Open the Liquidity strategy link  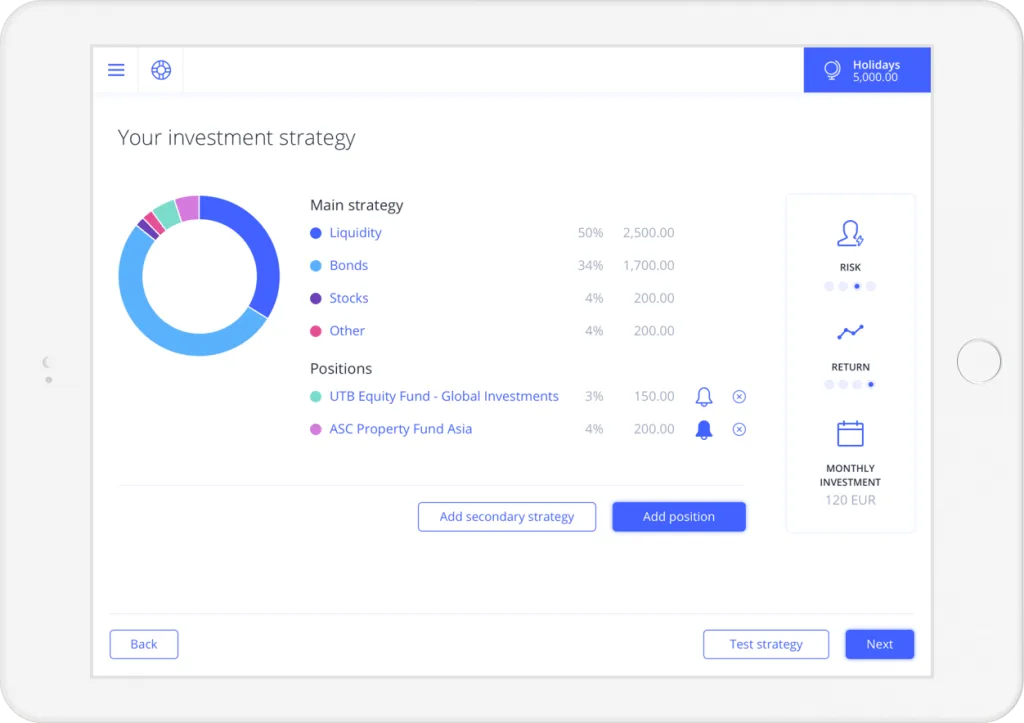click(x=355, y=233)
